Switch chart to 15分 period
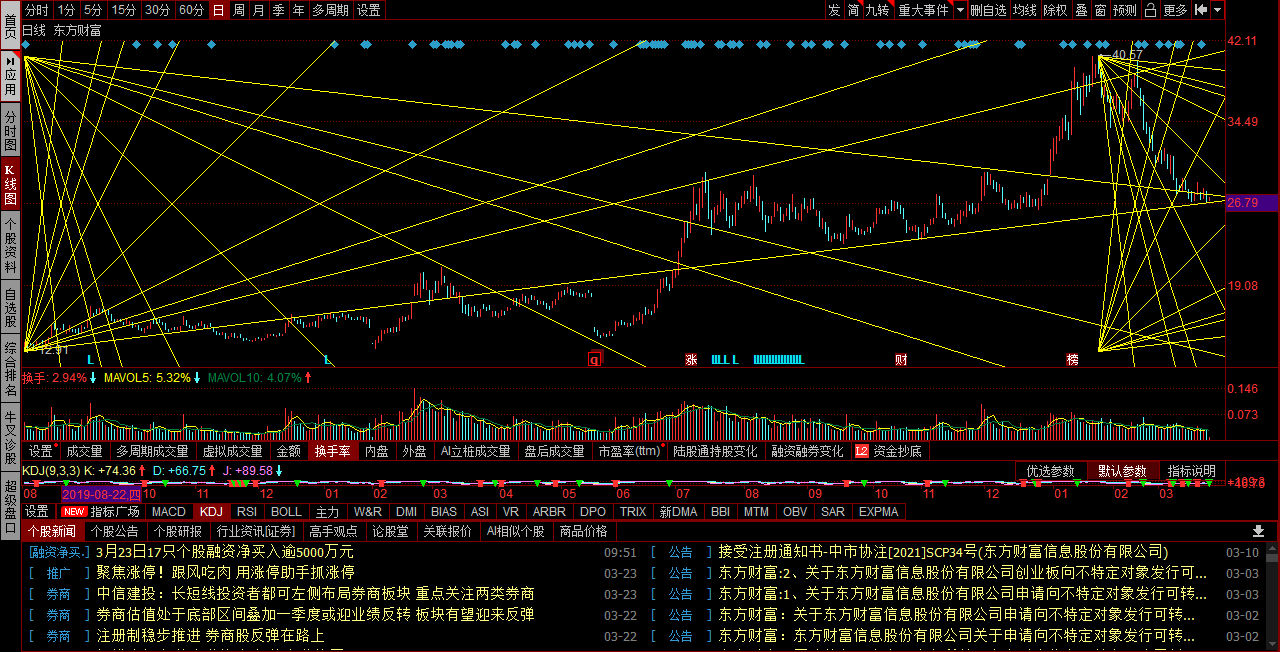The image size is (1280, 652). 124,10
